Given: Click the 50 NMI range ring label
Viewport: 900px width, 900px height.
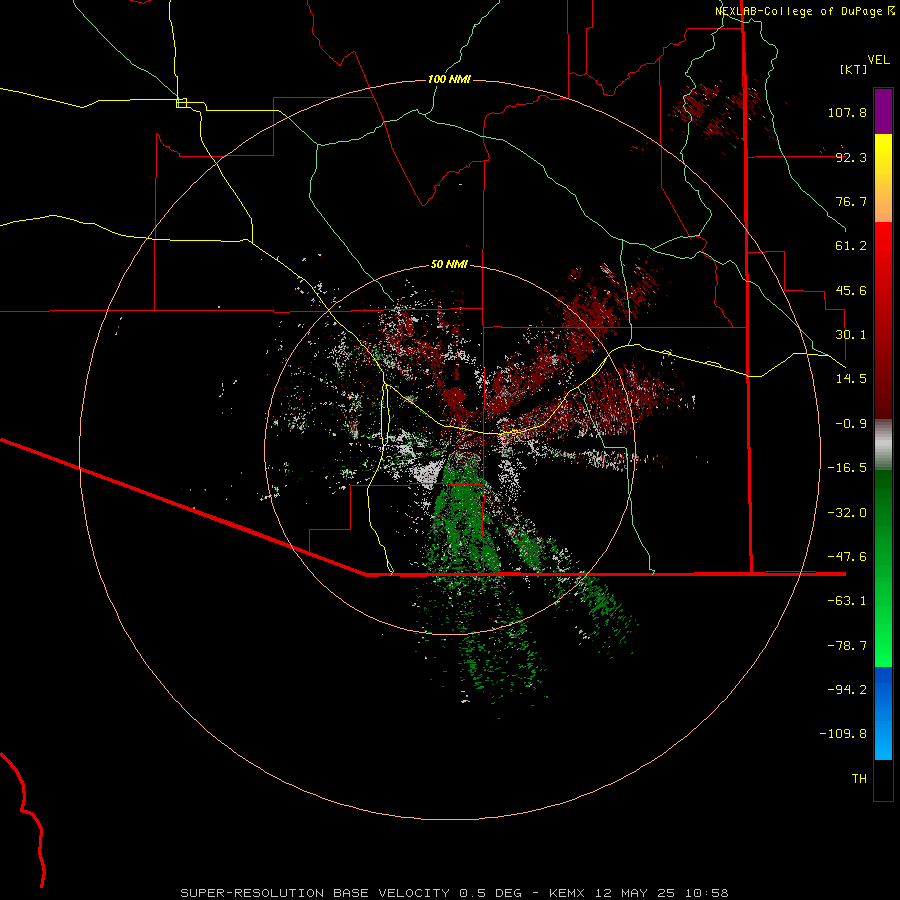Looking at the screenshot, I should point(449,264).
